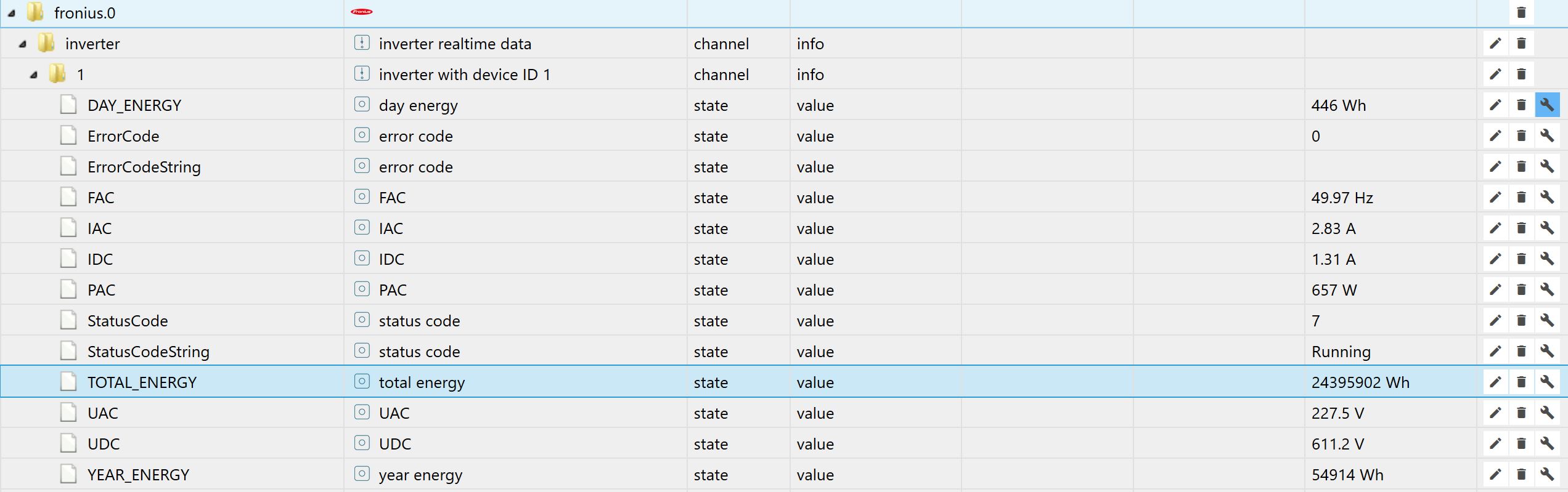Image resolution: width=1568 pixels, height=492 pixels.
Task: Collapse the device 1 folder node
Action: [x=34, y=75]
